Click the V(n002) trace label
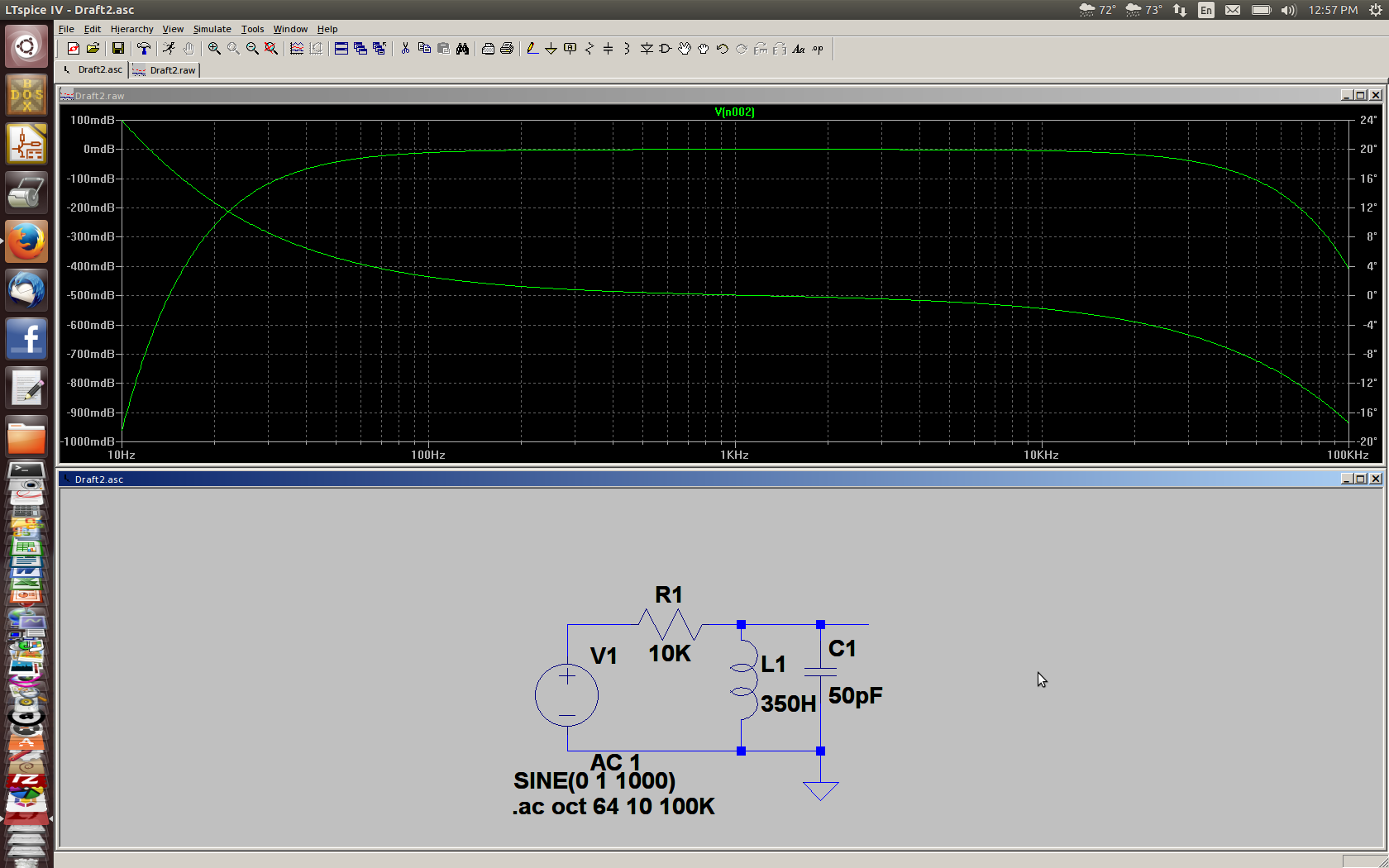Screen dimensions: 1389x868 pos(734,112)
